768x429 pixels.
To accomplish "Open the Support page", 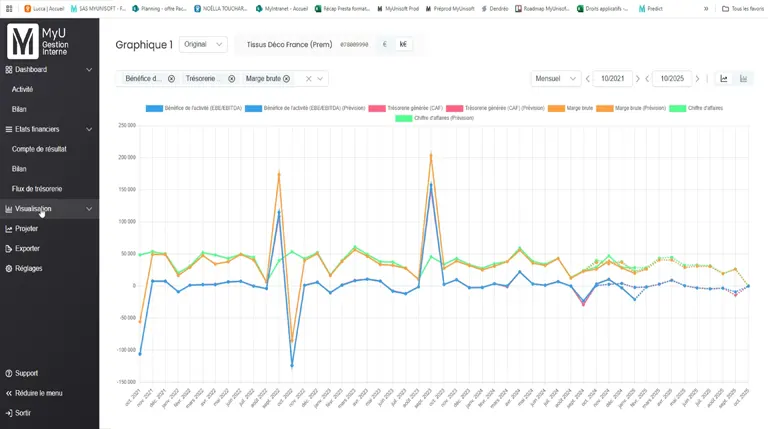I will tap(26, 373).
